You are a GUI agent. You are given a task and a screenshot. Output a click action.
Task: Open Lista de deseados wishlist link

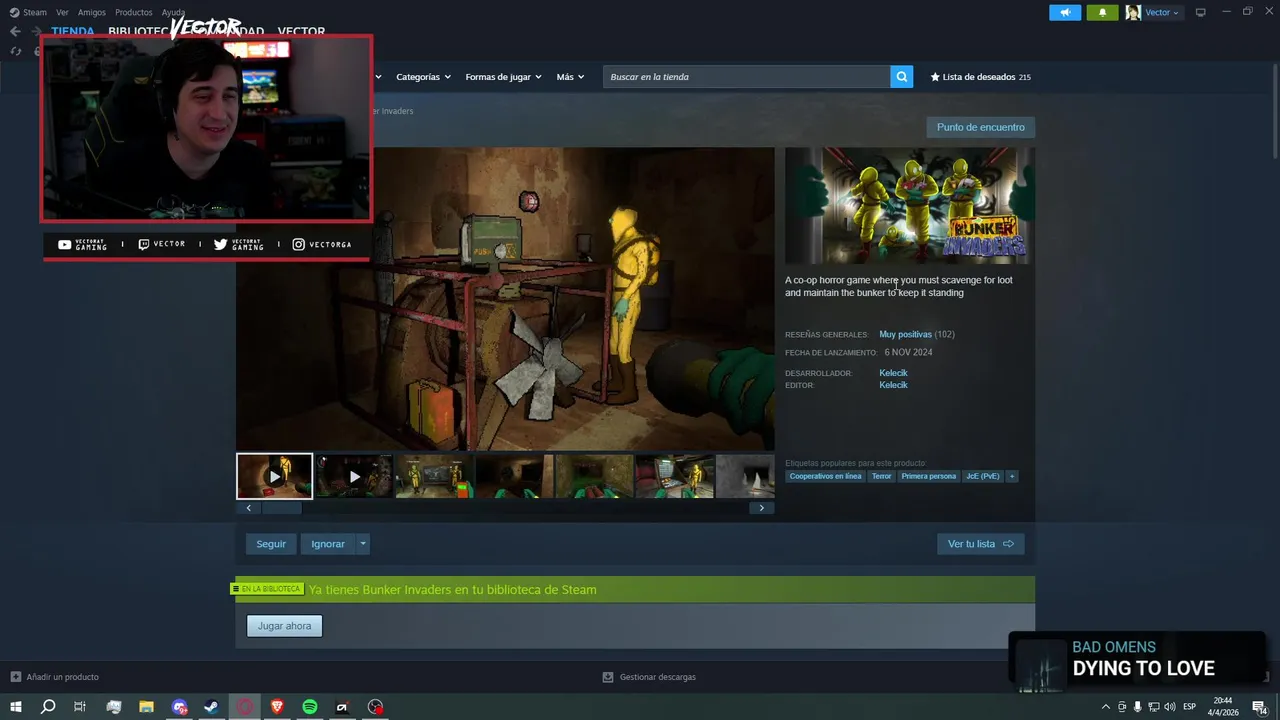980,77
